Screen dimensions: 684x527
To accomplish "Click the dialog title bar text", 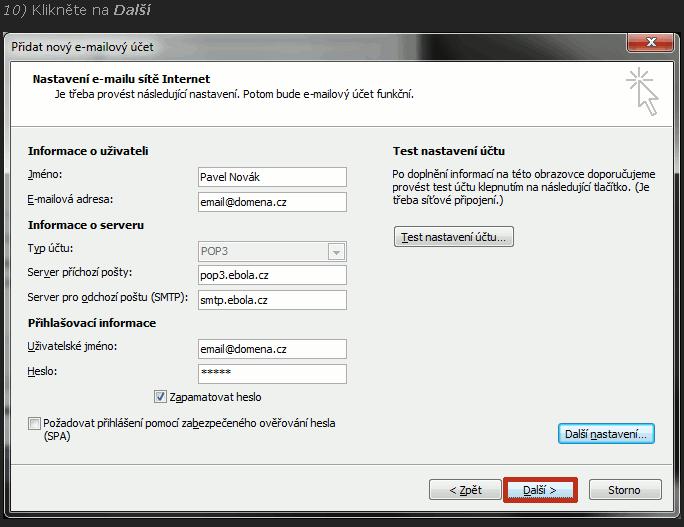I will (83, 47).
